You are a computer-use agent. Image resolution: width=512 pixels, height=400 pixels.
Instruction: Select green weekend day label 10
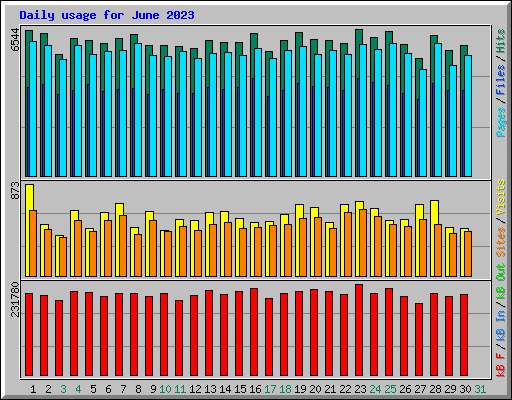pos(165,389)
